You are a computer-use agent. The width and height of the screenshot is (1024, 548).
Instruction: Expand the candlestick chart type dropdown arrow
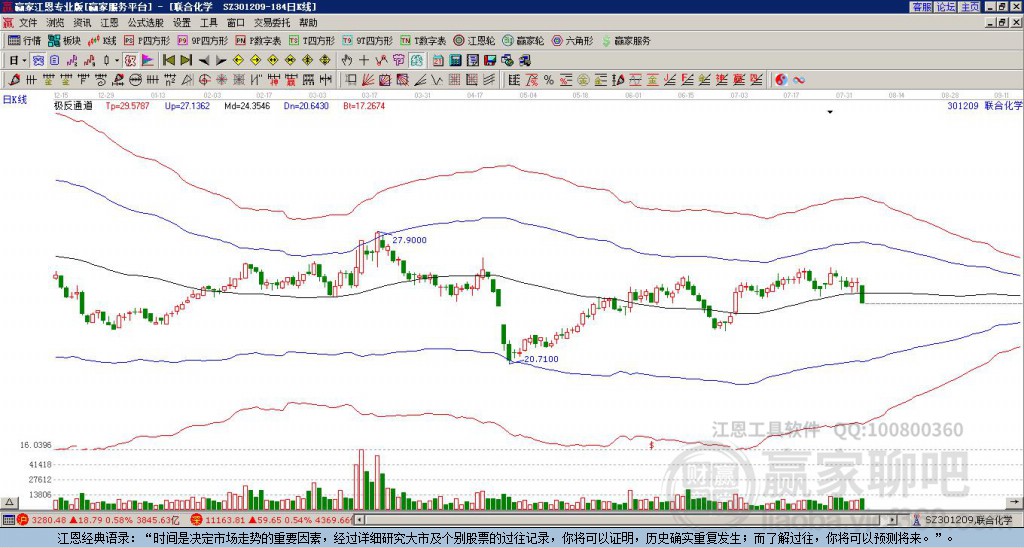[x=117, y=61]
